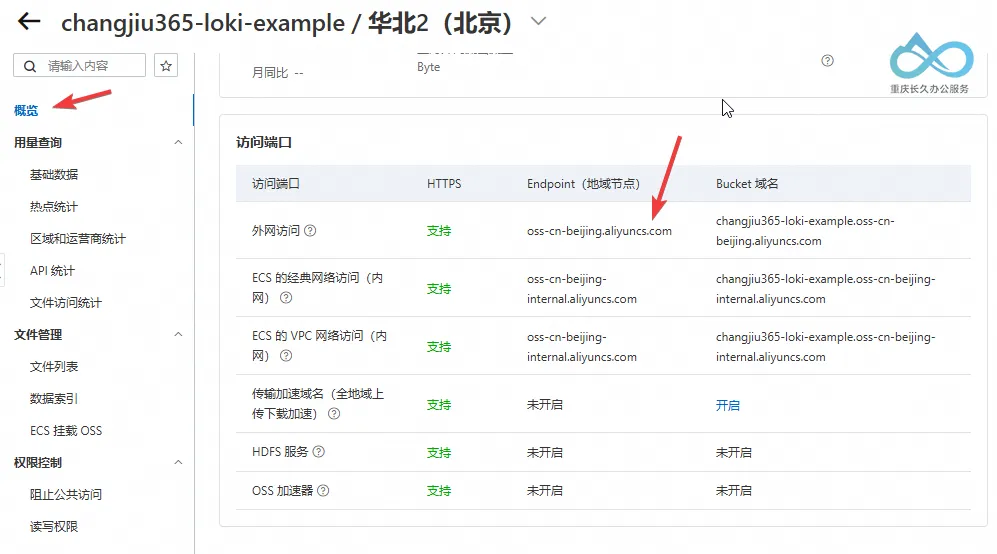The height and width of the screenshot is (554, 997).
Task: Click 支持 in the HDFS 服务 row
Action: (439, 453)
